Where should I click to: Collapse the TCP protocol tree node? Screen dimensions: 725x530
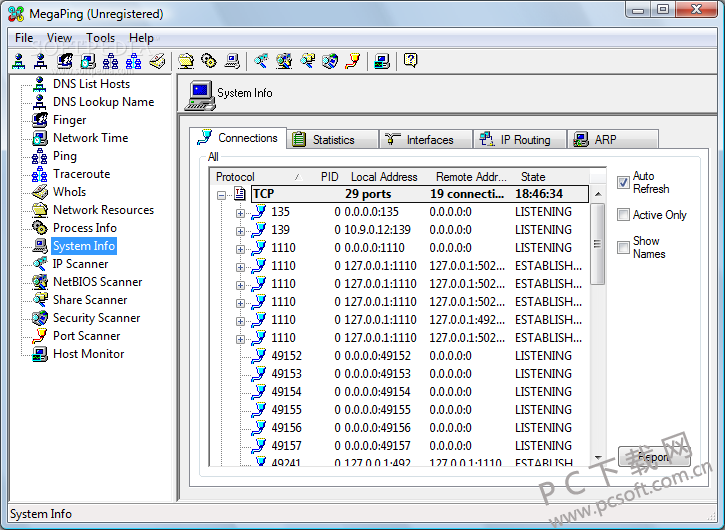point(221,195)
